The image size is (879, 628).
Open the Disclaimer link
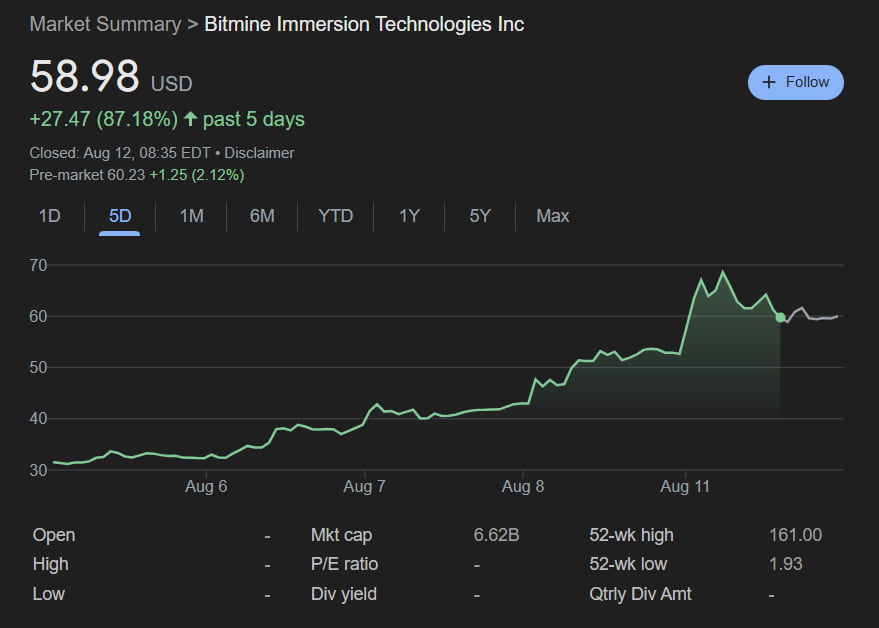click(x=259, y=153)
